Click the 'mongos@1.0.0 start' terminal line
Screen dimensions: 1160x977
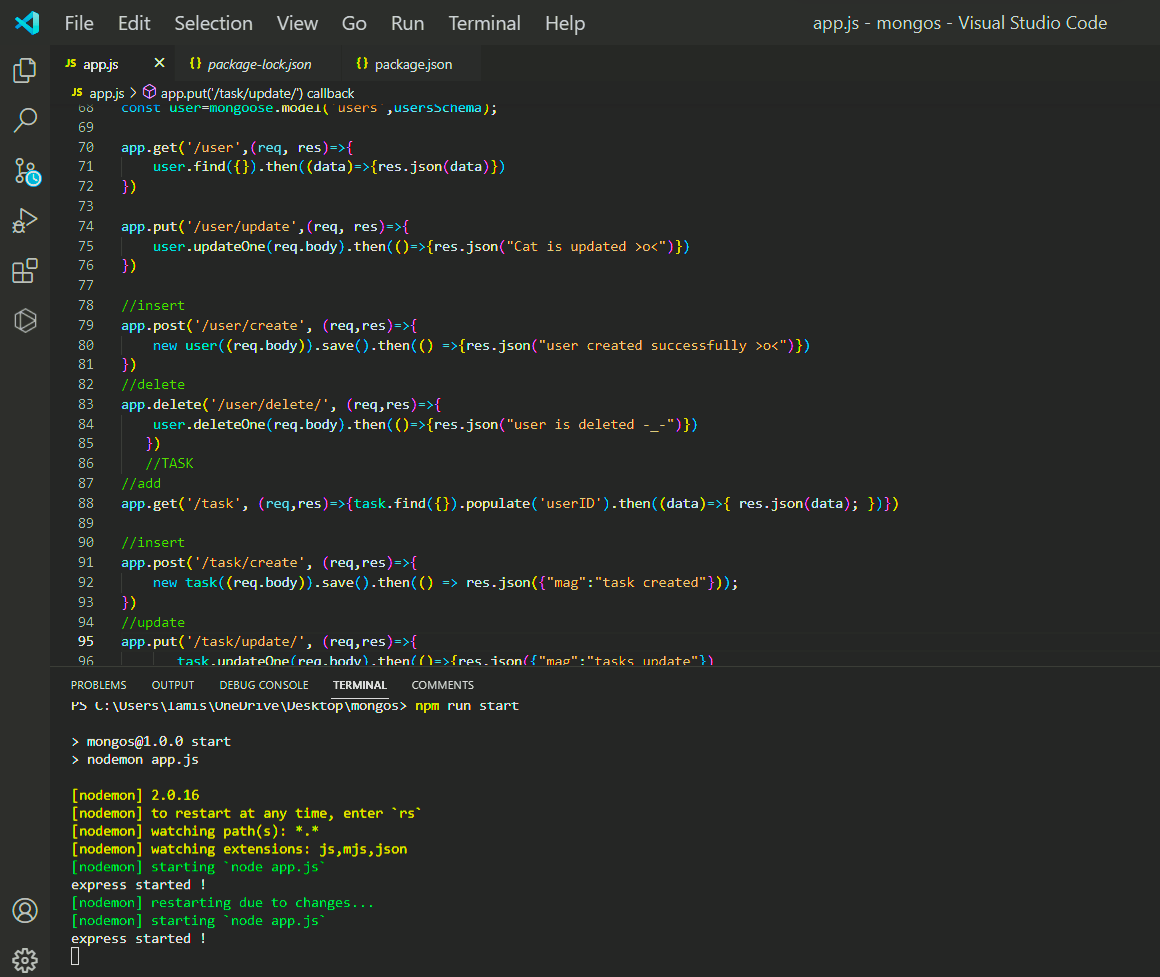click(x=158, y=741)
